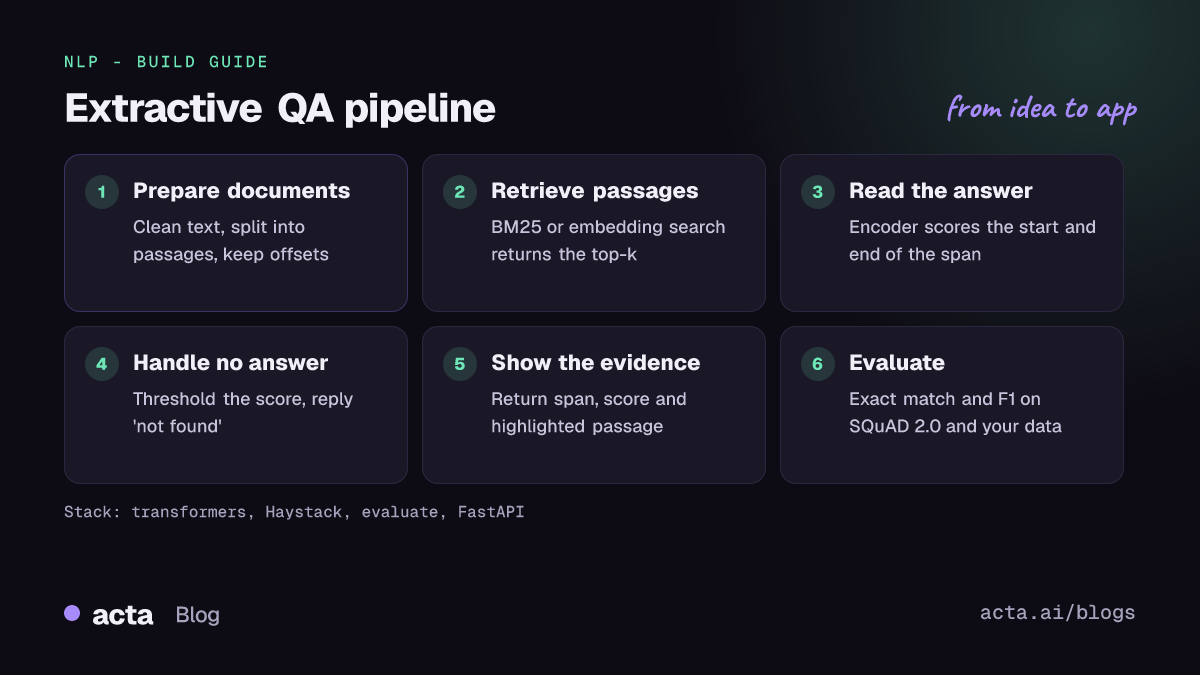Click 'BM25 or embedding search' description

608,241
